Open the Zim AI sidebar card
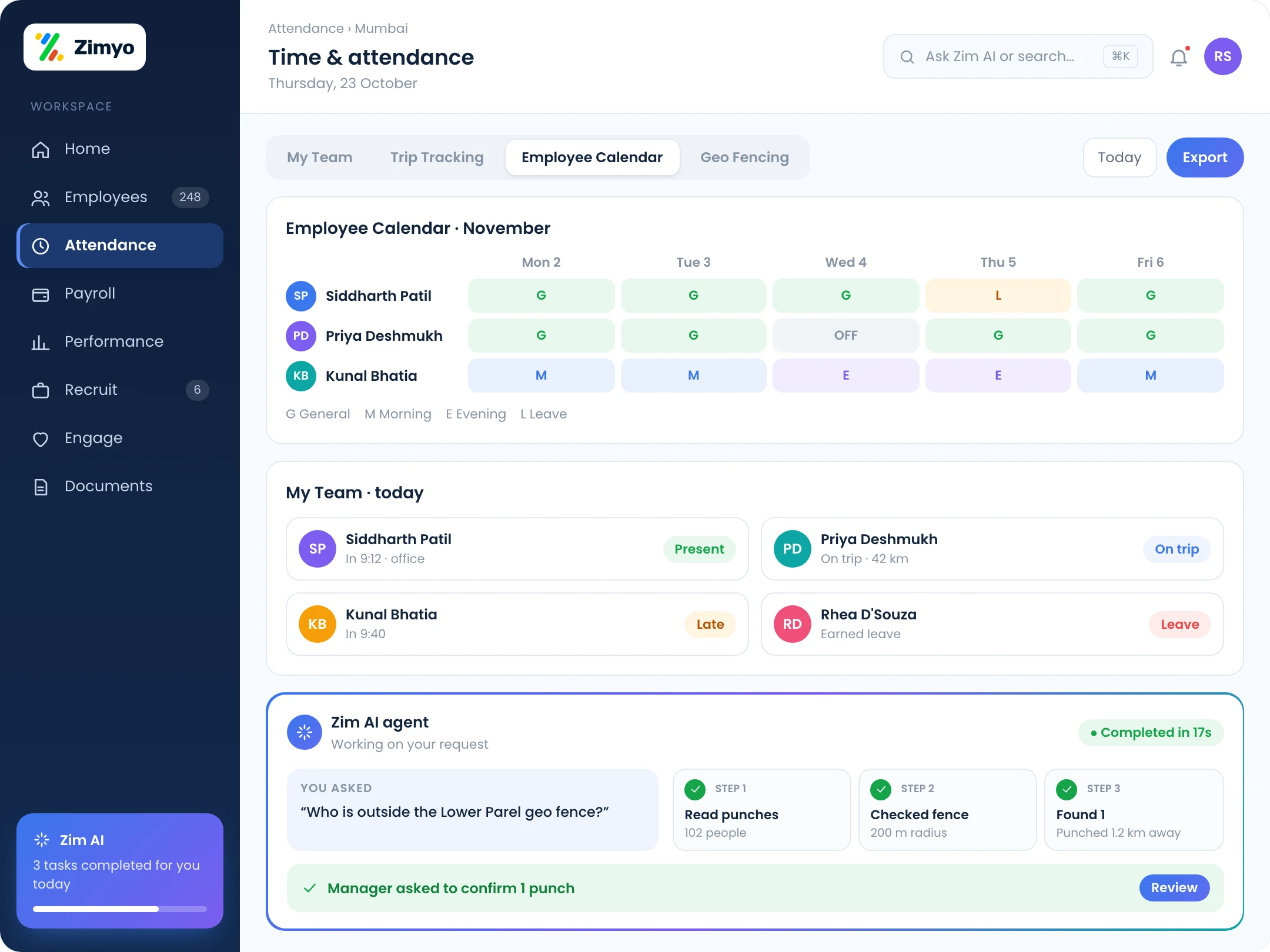This screenshot has height=952, width=1270. click(120, 871)
